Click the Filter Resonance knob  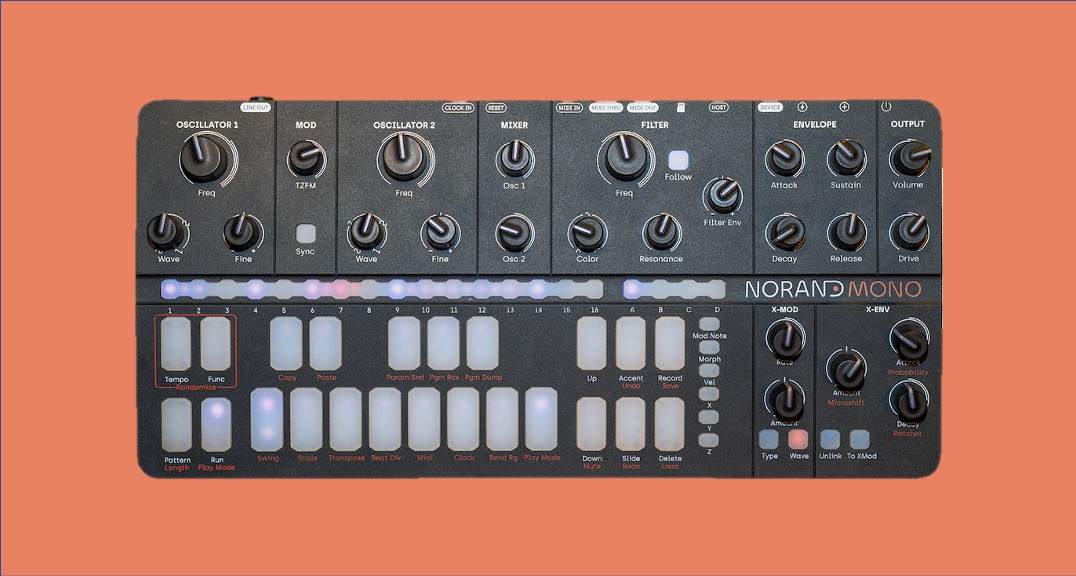pyautogui.click(x=660, y=231)
